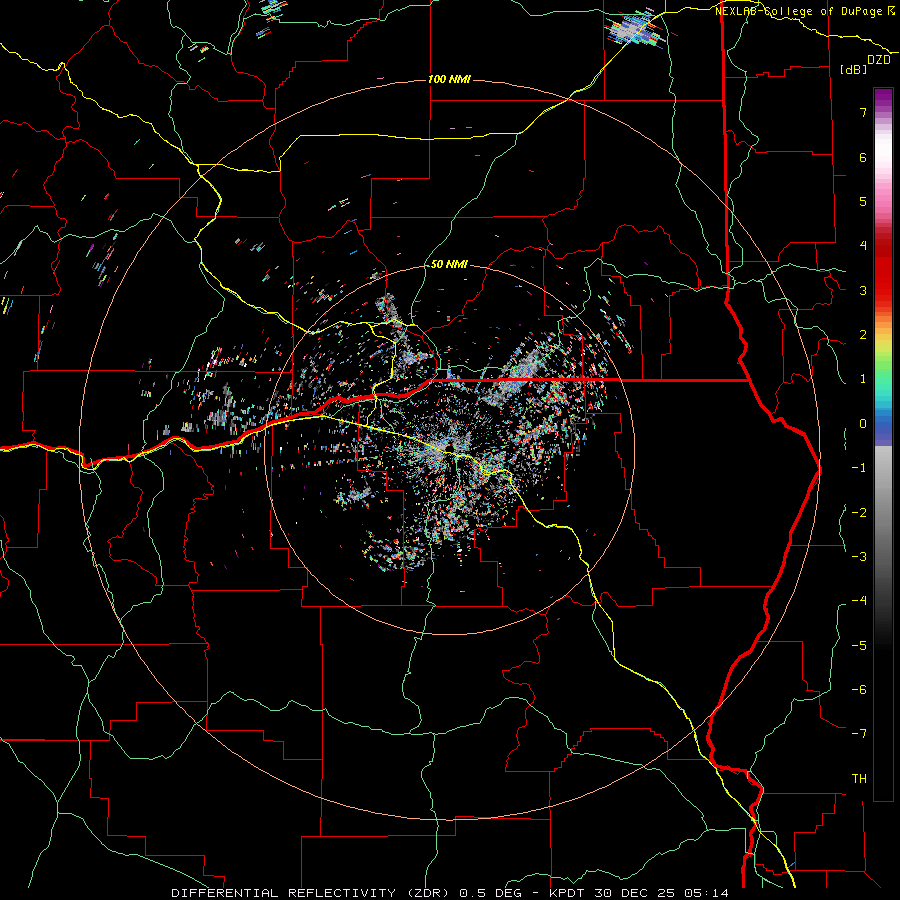Click the 100 NMI range ring label
The image size is (900, 900).
pos(449,79)
